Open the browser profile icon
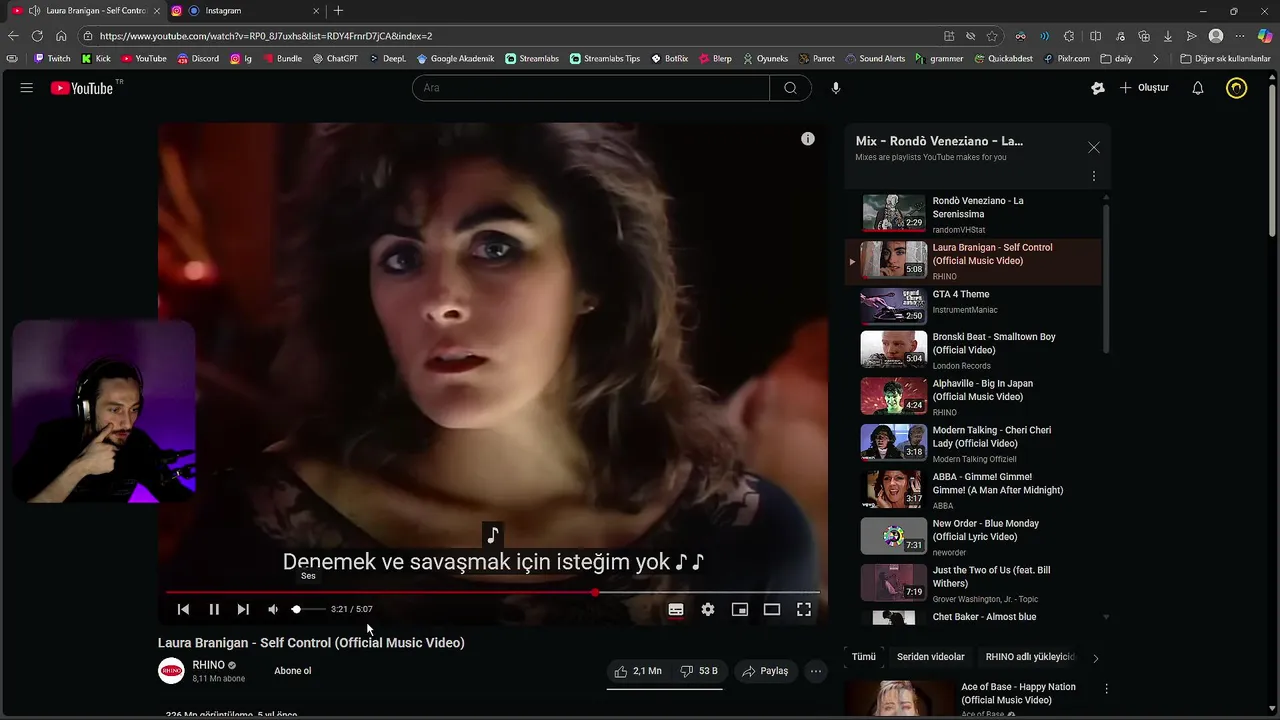 [1216, 36]
